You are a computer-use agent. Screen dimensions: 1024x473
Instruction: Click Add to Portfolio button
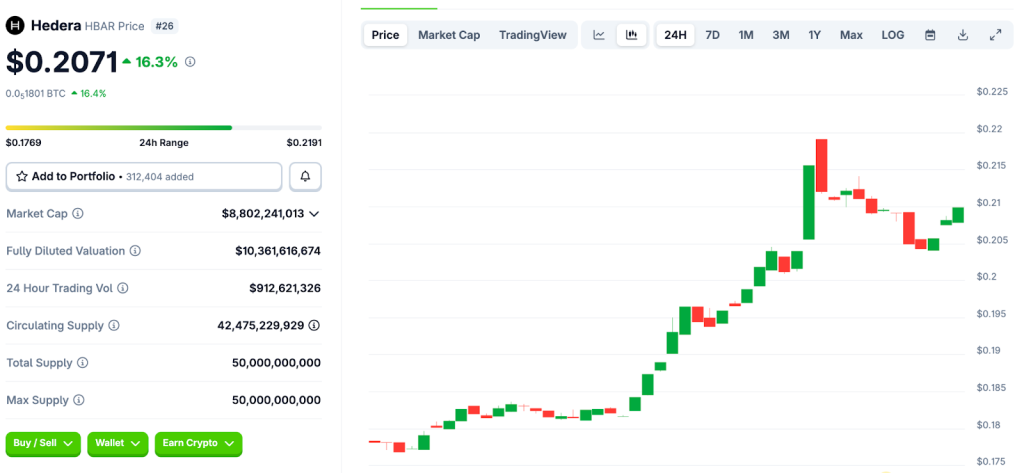pyautogui.click(x=144, y=176)
